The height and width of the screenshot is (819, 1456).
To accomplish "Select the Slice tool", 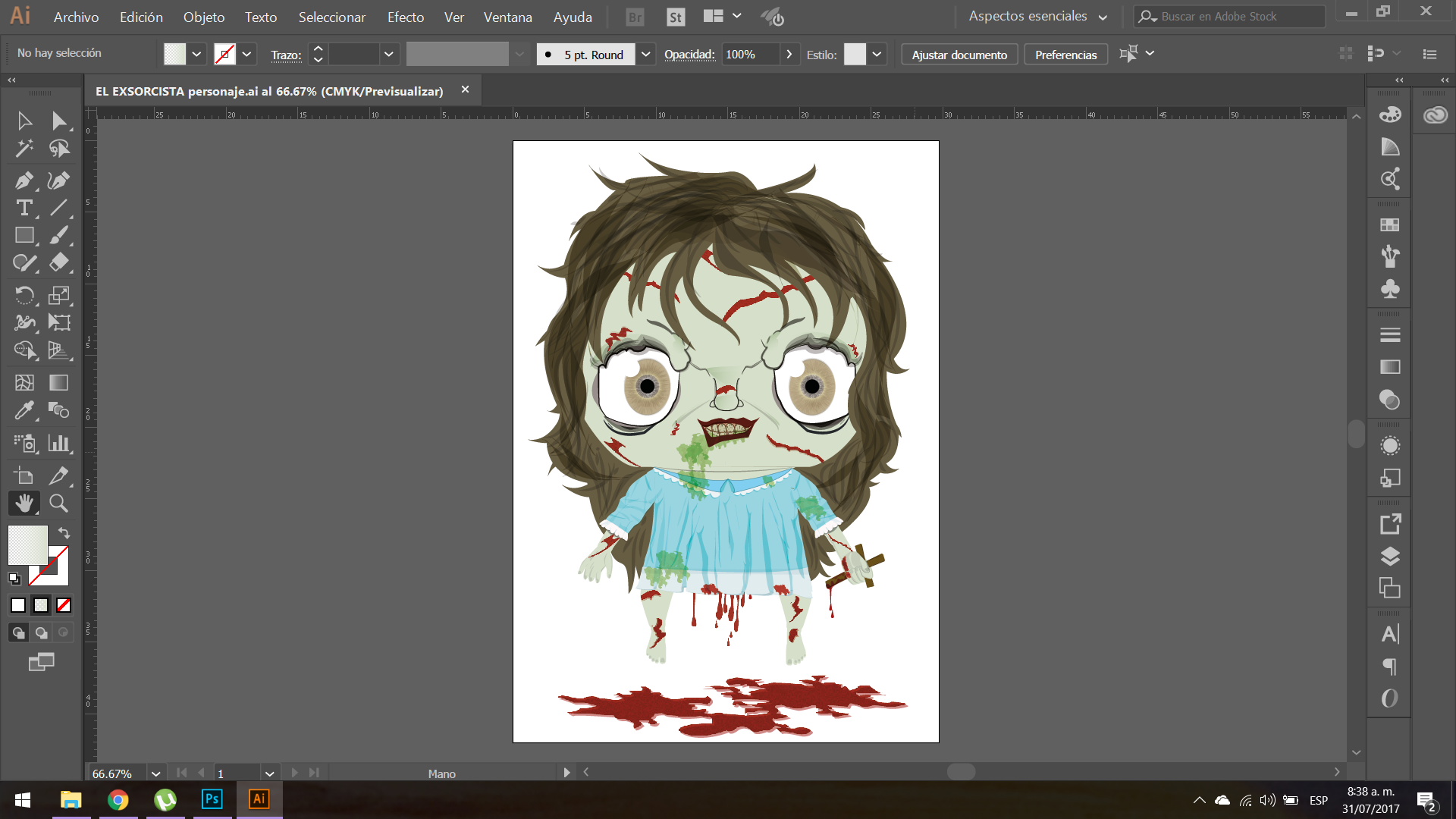I will tap(59, 475).
